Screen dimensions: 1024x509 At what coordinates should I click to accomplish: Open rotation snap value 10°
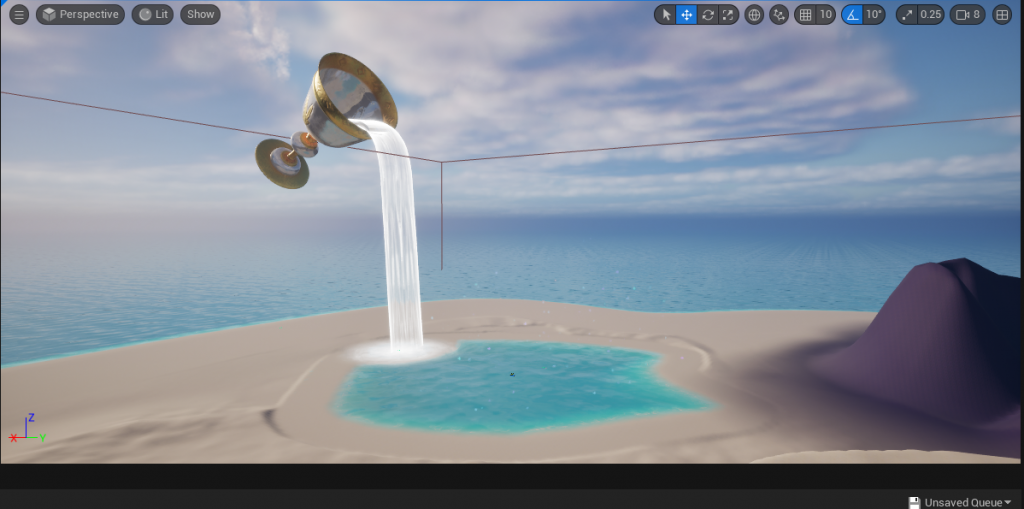[874, 14]
